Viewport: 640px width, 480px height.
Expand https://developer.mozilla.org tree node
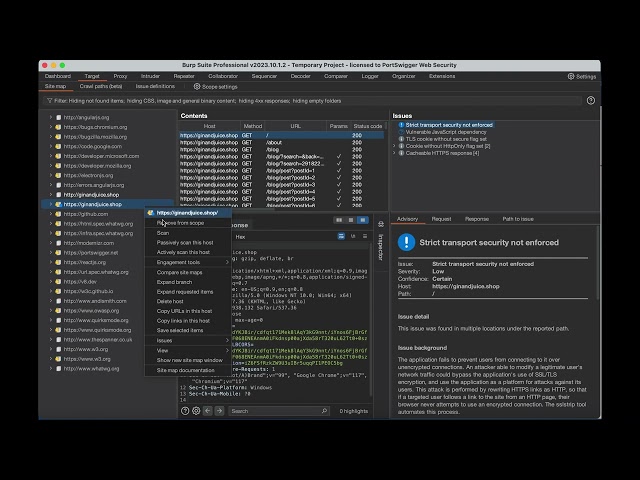[x=51, y=166]
